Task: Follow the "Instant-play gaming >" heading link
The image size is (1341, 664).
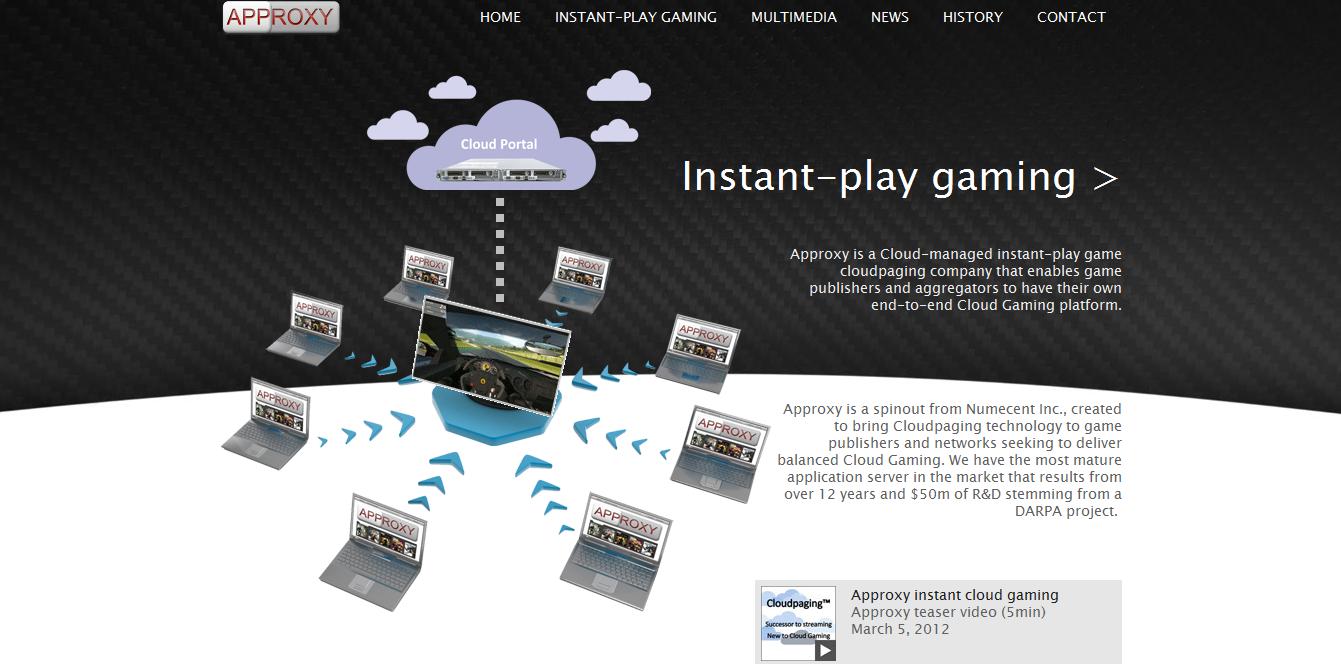Action: coord(900,177)
